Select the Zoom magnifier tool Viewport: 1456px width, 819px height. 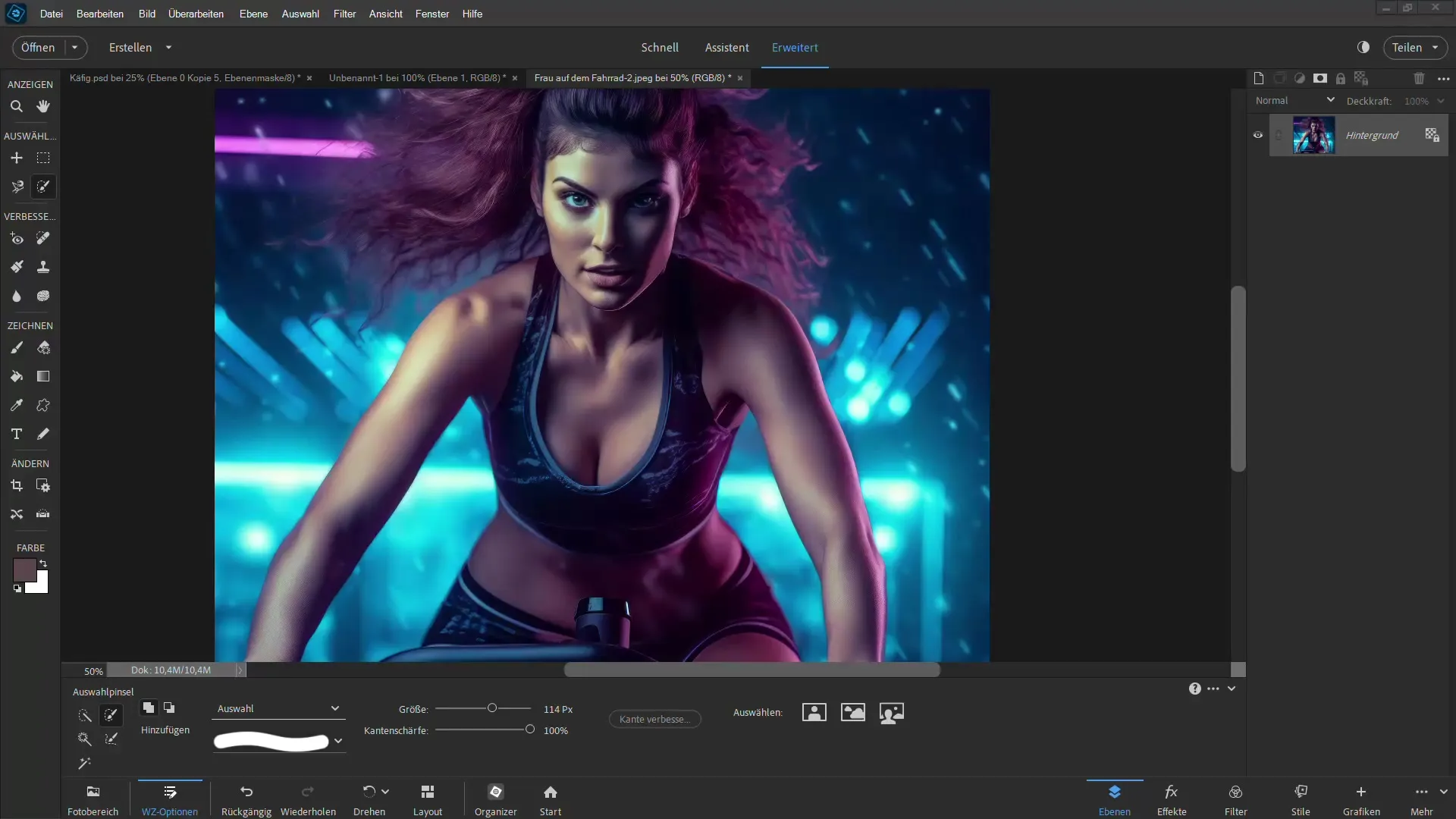pos(16,106)
